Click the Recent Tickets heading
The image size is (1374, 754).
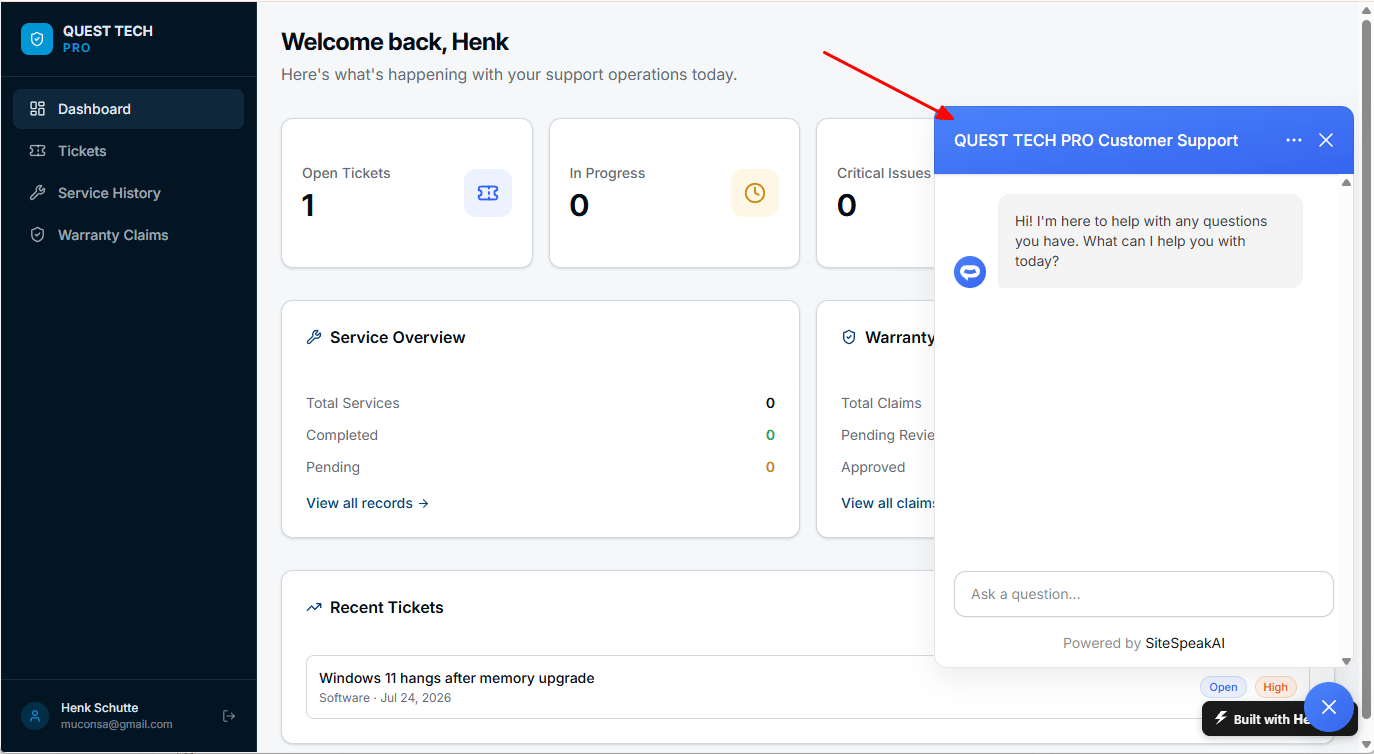click(x=386, y=607)
